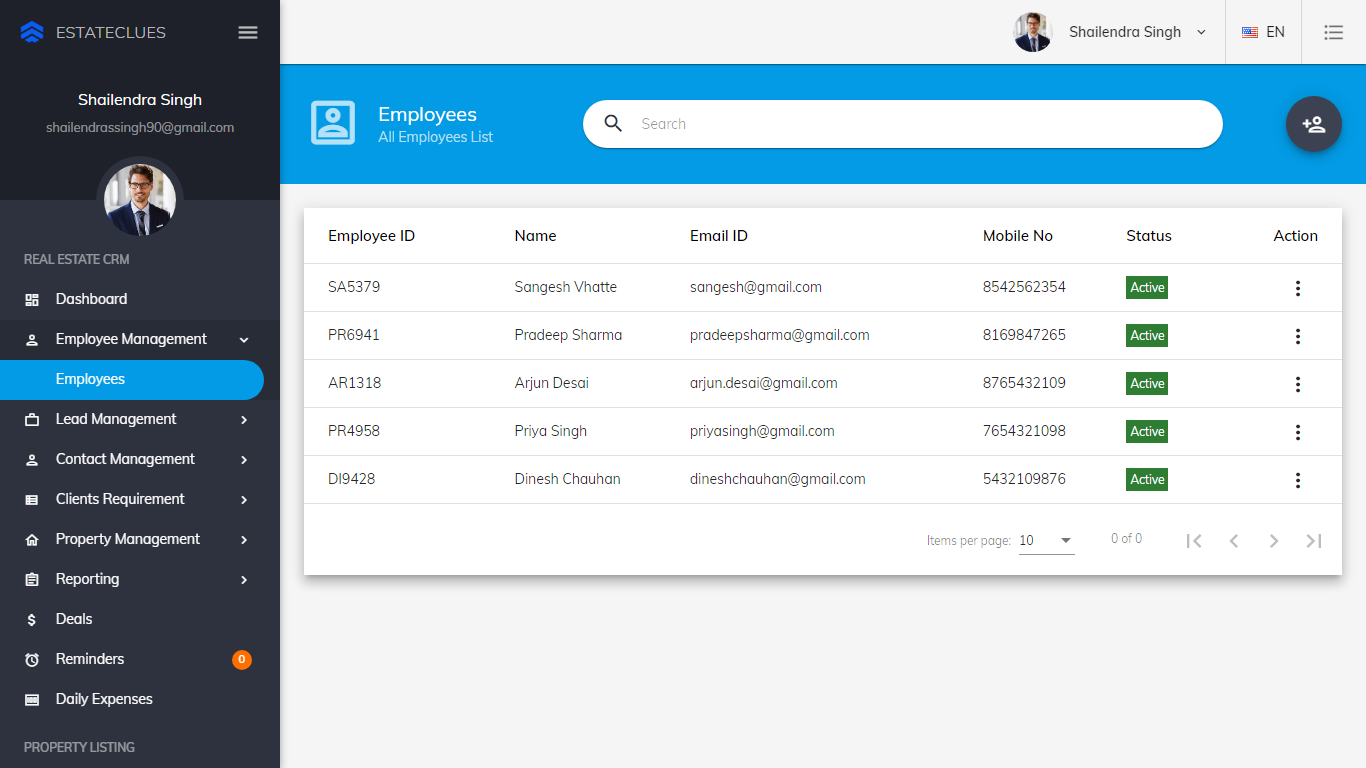Click the add employee icon button
This screenshot has width=1366, height=768.
click(x=1313, y=124)
